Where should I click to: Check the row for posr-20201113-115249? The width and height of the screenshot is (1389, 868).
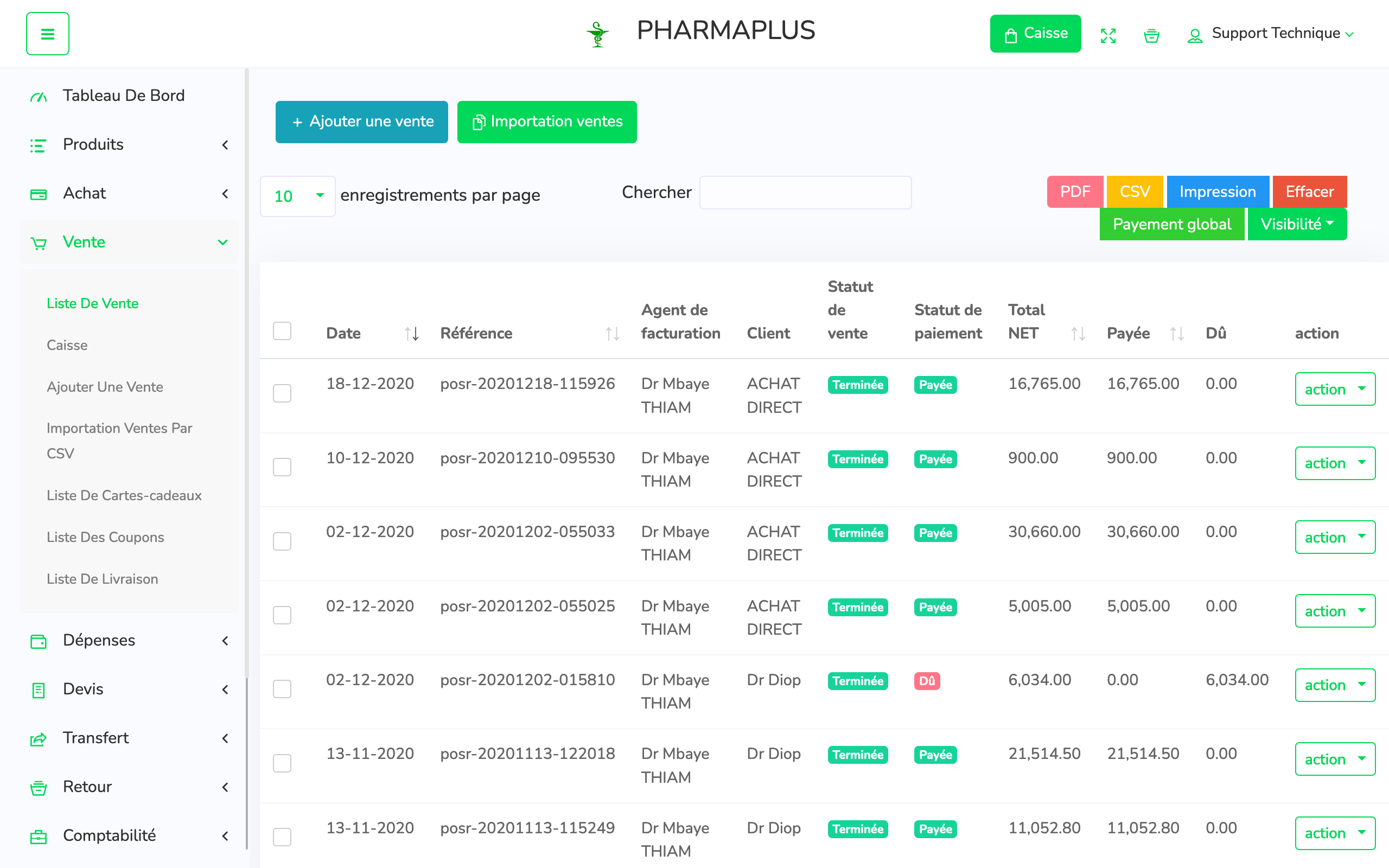[282, 837]
